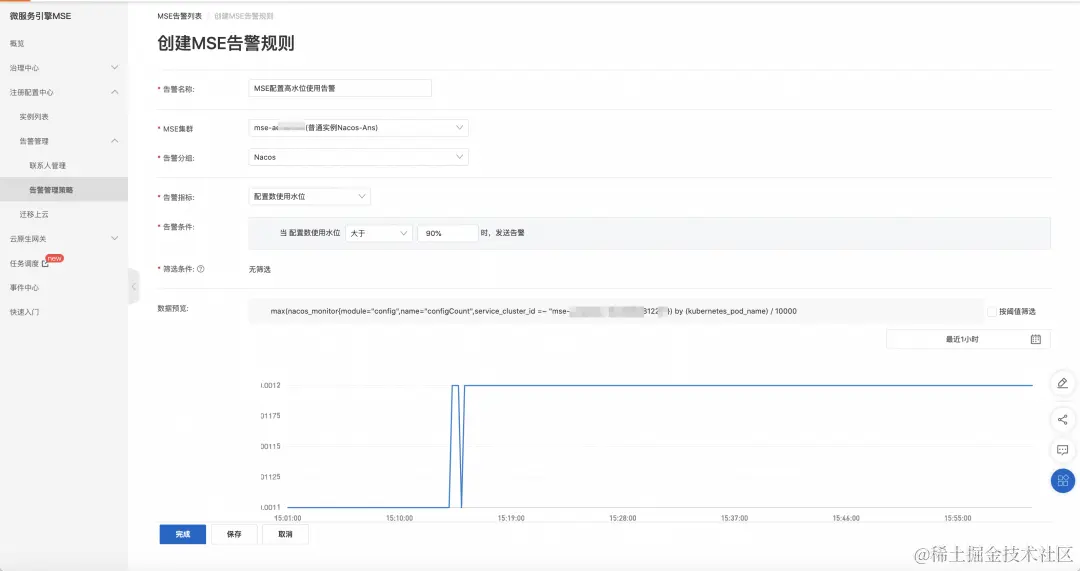Screen dimensions: 1080x571
Task: Open the 告警分组 Nacos dropdown
Action: pos(358,157)
